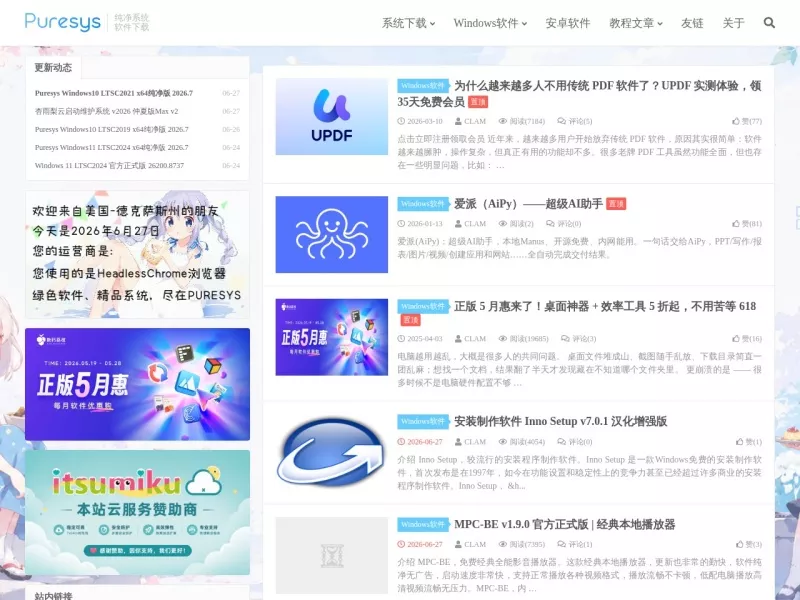Open the 安卓软件 menu item

tap(567, 23)
